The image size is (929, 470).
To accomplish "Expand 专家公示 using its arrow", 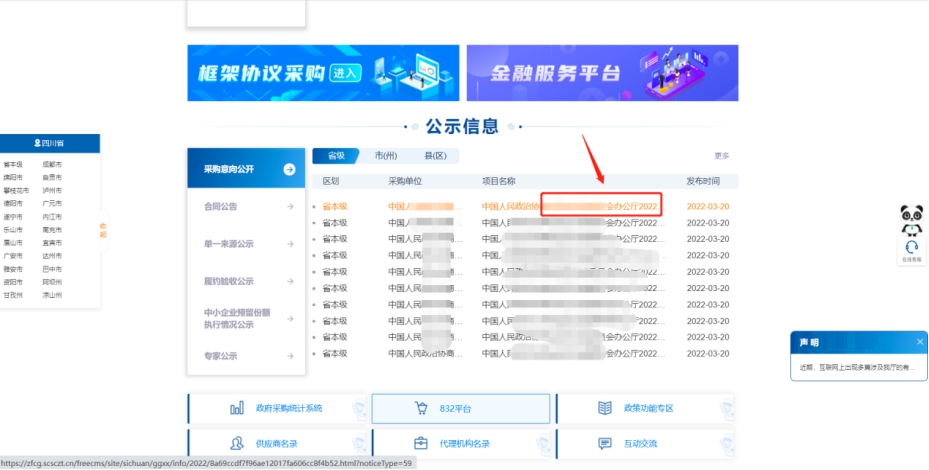I will click(289, 355).
